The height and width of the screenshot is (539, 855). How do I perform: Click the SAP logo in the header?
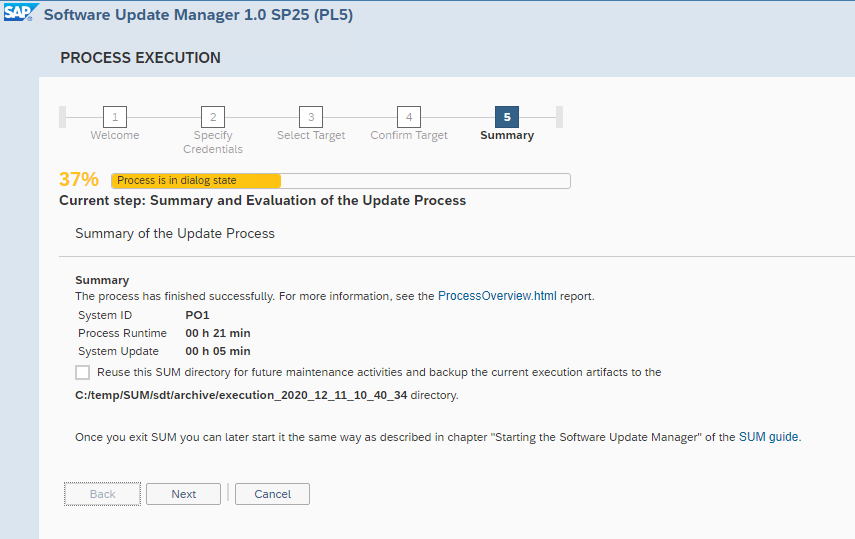pos(21,15)
